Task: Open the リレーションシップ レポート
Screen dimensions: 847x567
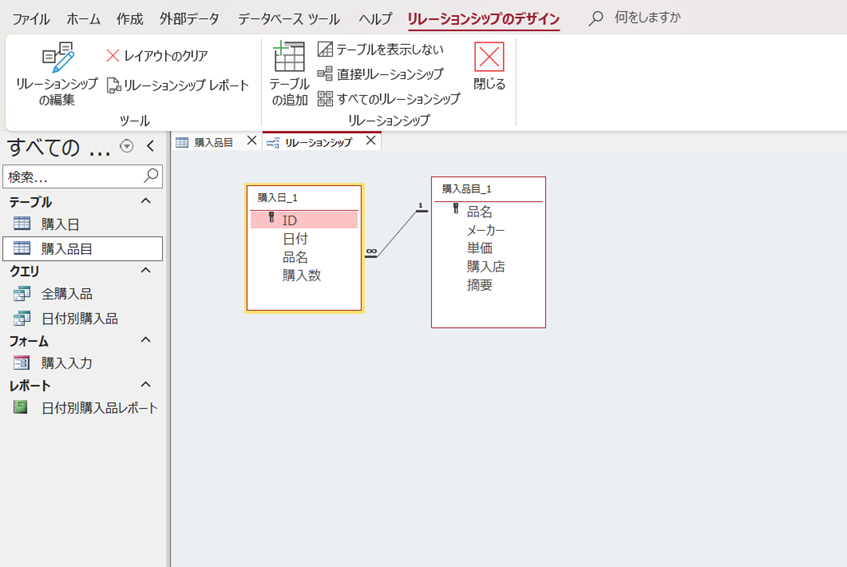Action: (x=178, y=86)
